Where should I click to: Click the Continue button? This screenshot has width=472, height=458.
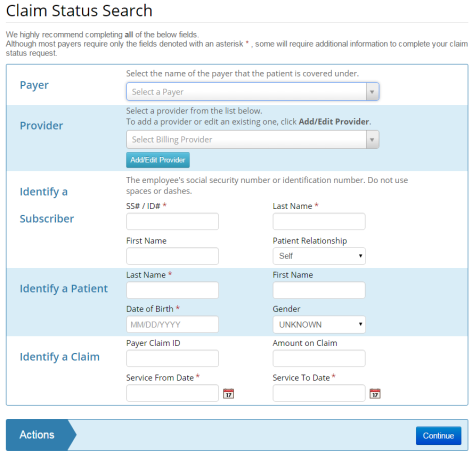pos(438,435)
